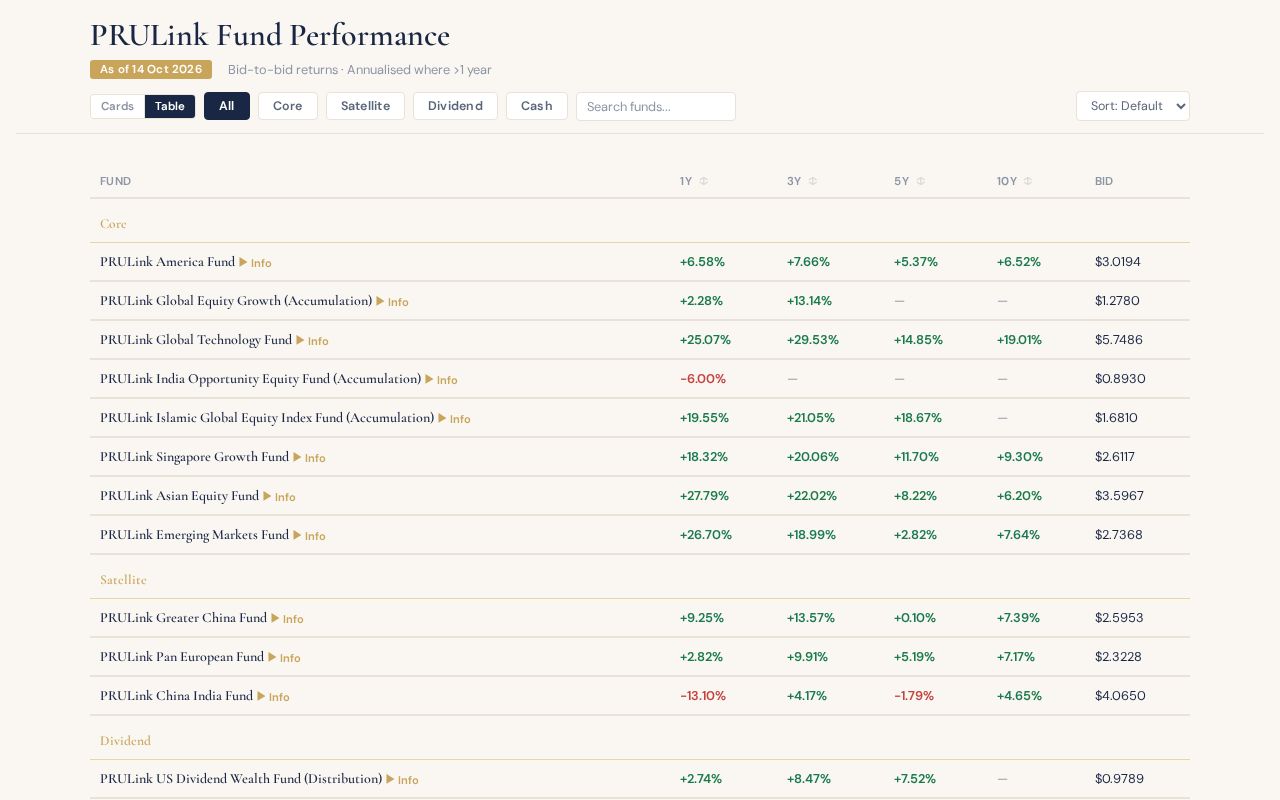Expand Info for PRULink Greater China Fund
The height and width of the screenshot is (800, 1280).
pyautogui.click(x=287, y=619)
